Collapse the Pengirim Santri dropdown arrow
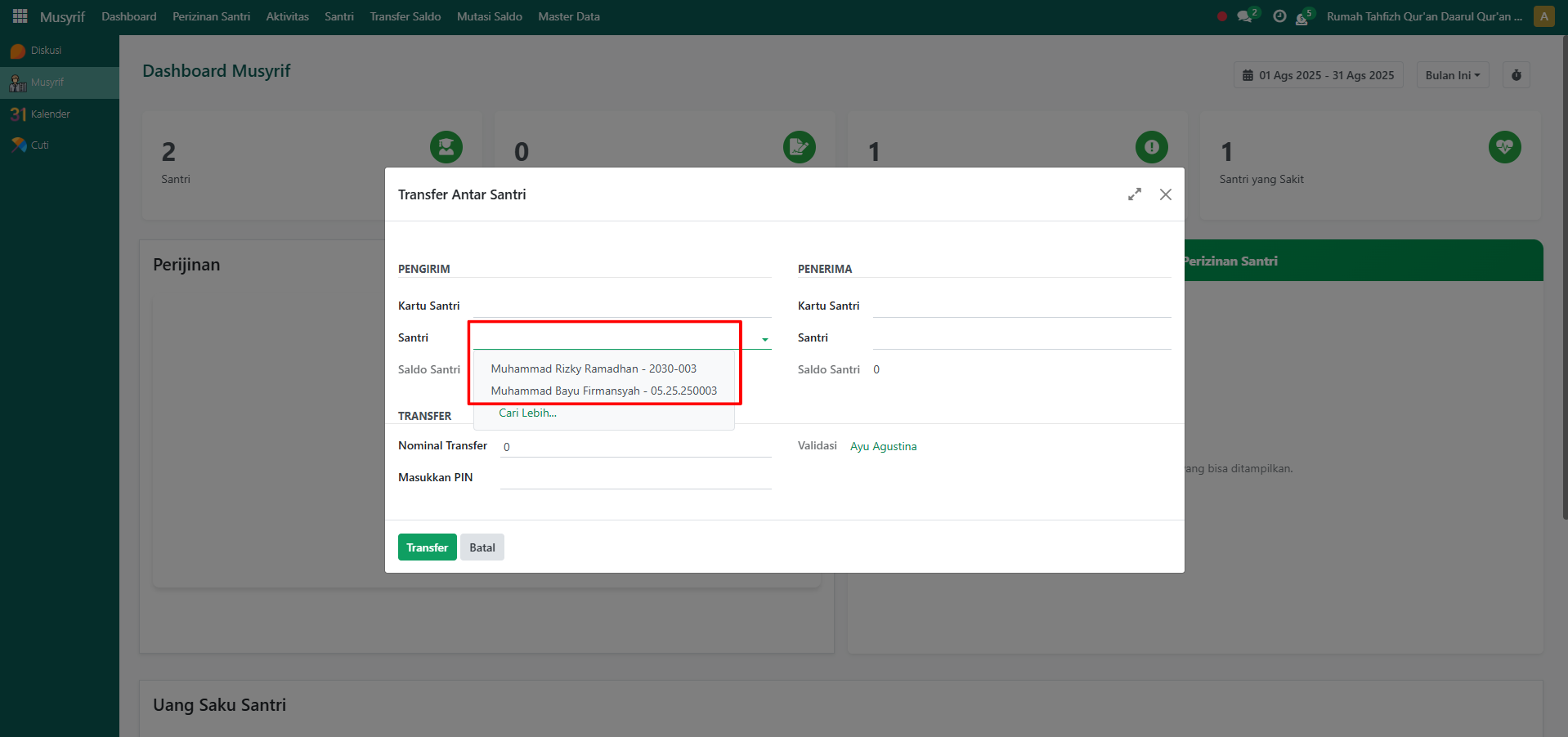Viewport: 1568px width, 737px height. 765,339
